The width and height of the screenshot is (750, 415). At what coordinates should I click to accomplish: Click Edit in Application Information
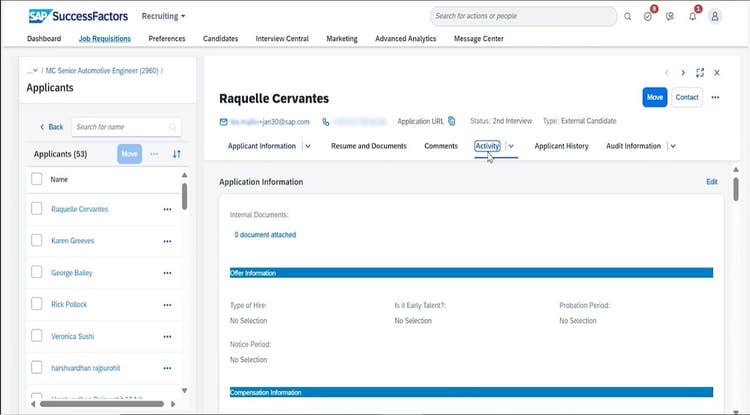click(x=712, y=182)
